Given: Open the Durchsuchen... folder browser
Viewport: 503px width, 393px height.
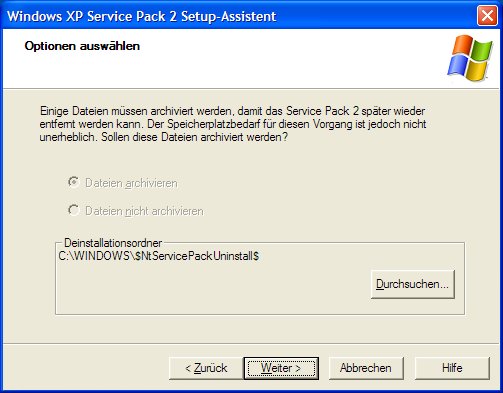Looking at the screenshot, I should tap(412, 284).
